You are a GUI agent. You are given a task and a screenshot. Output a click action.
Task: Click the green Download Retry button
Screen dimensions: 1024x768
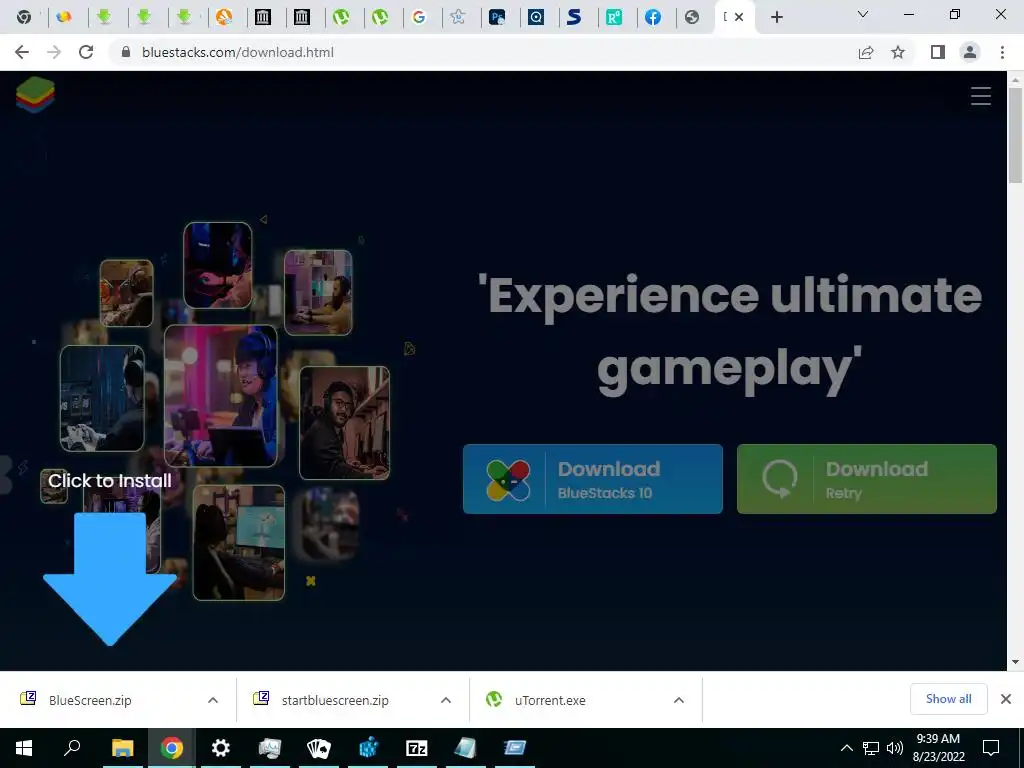867,479
